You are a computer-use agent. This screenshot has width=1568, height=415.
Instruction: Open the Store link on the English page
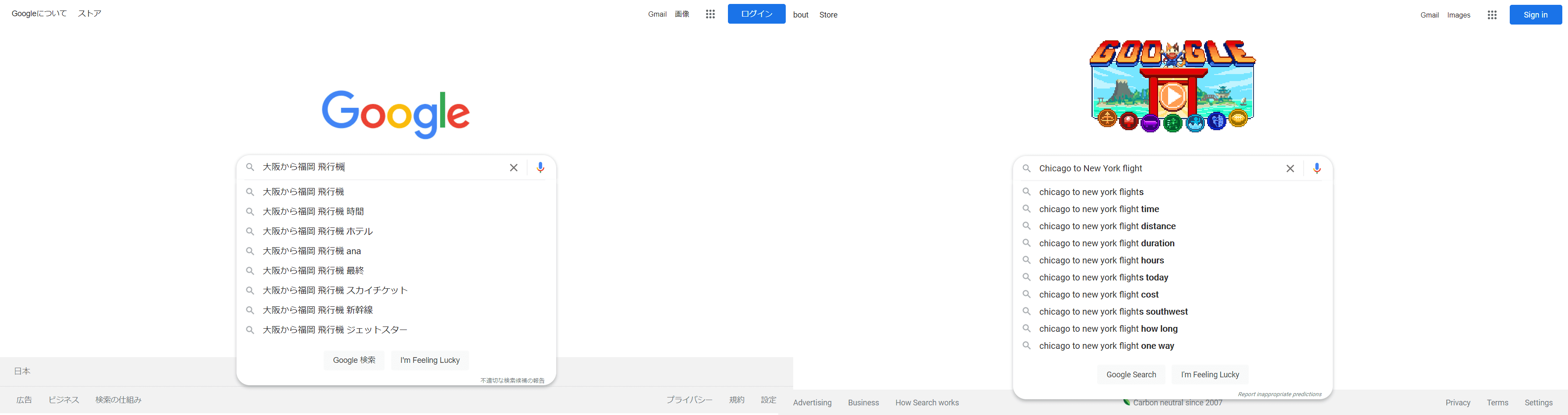pos(828,14)
